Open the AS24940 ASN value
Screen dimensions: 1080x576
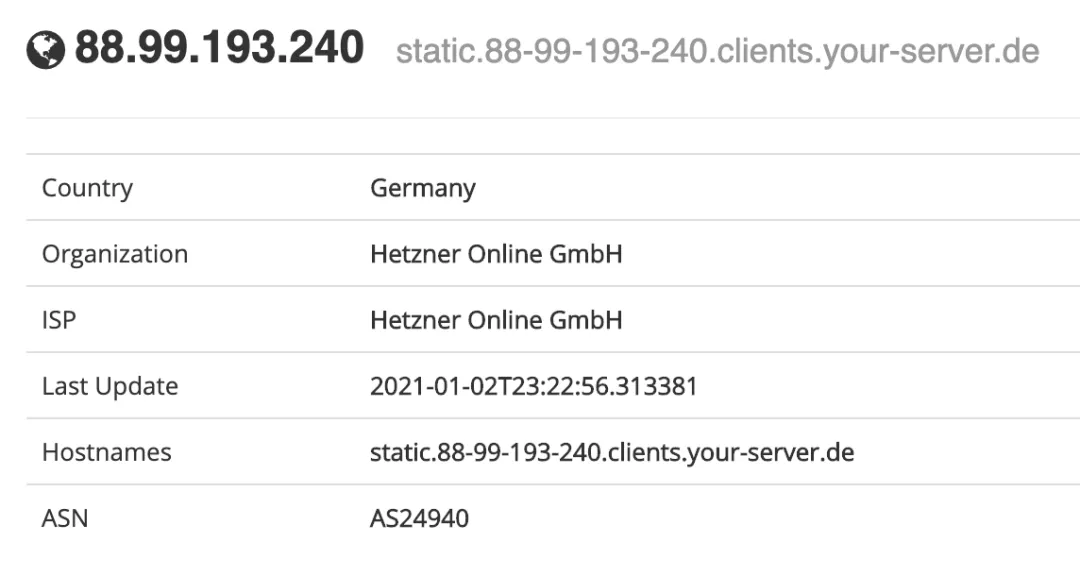point(419,518)
